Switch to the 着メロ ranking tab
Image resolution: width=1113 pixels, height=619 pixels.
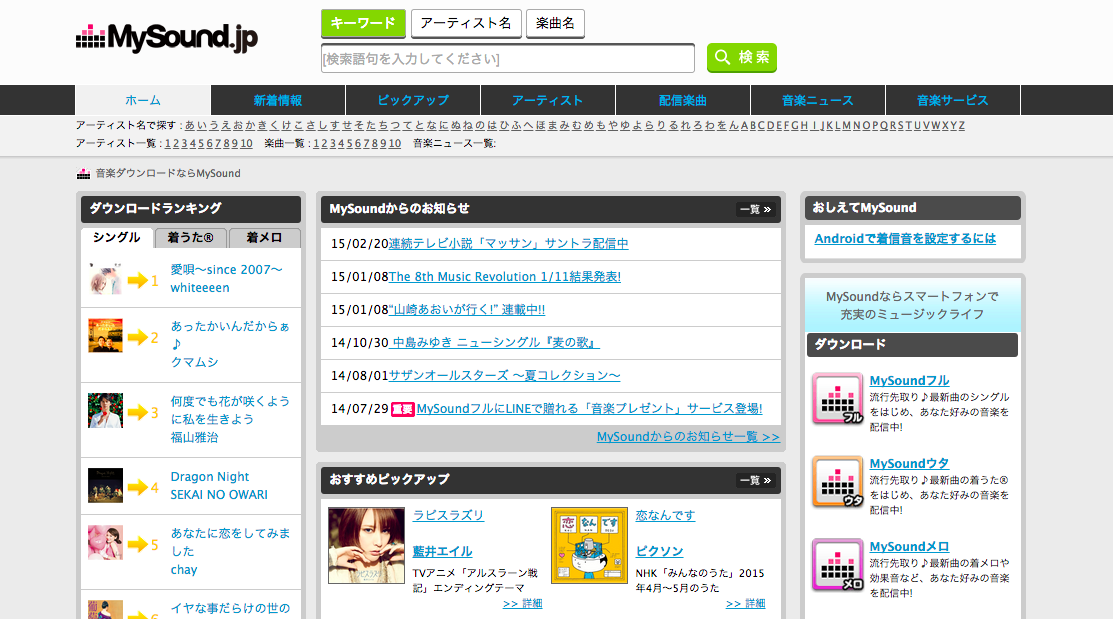(264, 238)
